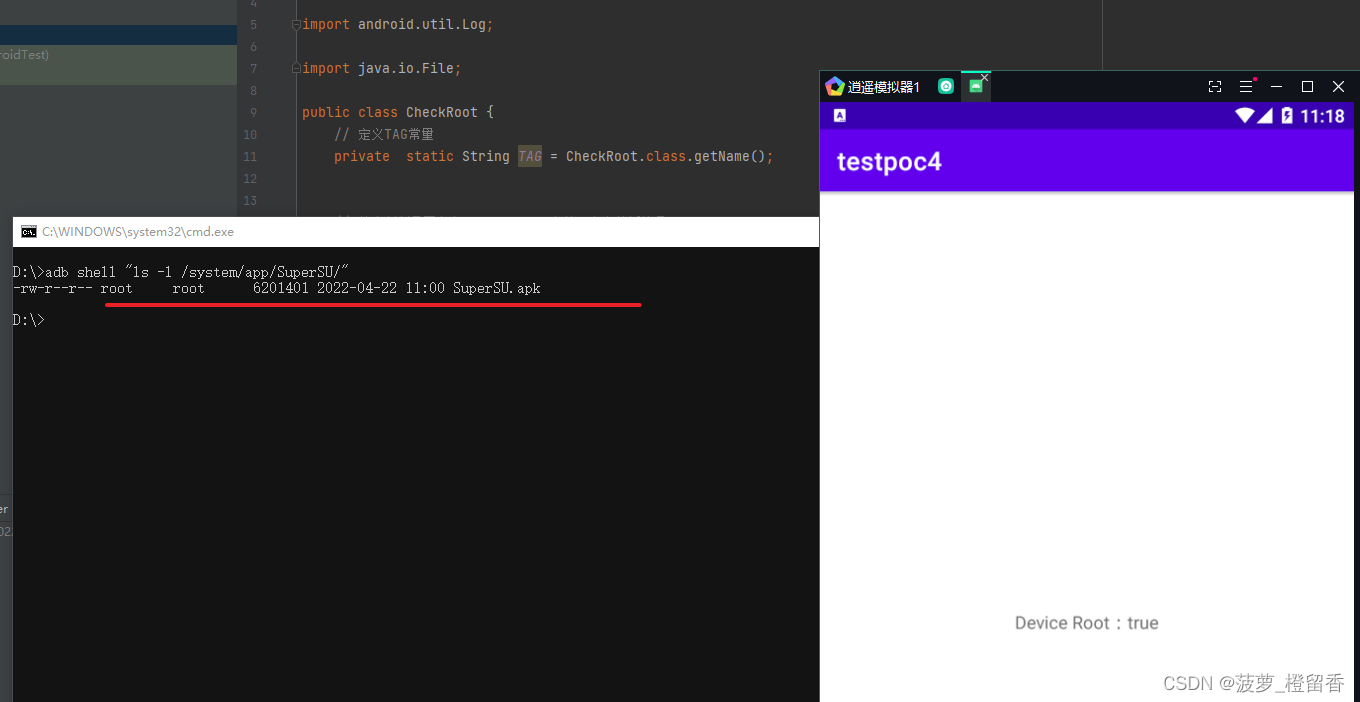Tap the testpoc4 app bar title
This screenshot has width=1360, height=702.
click(889, 162)
